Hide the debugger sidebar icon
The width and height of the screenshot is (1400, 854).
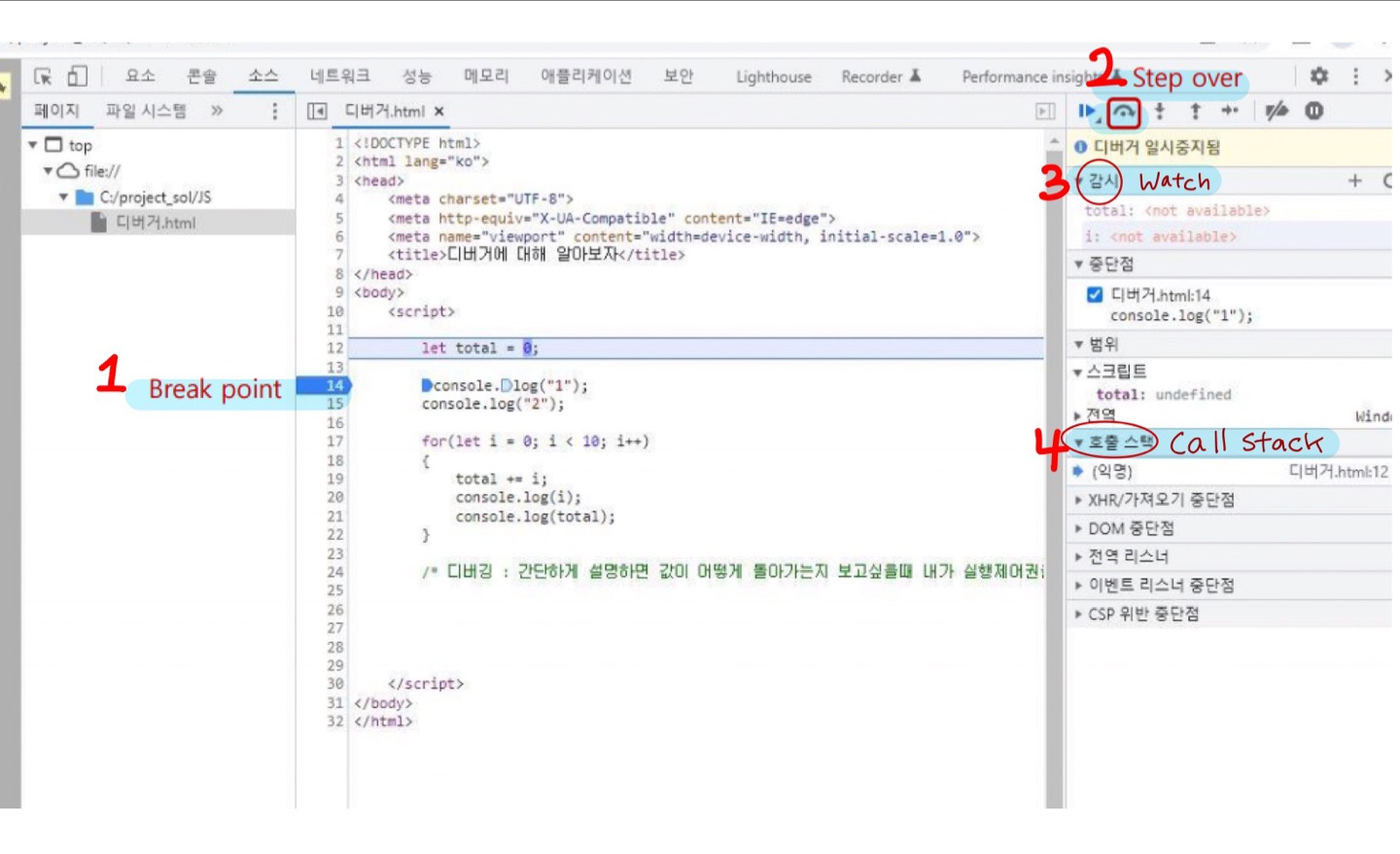point(1045,112)
